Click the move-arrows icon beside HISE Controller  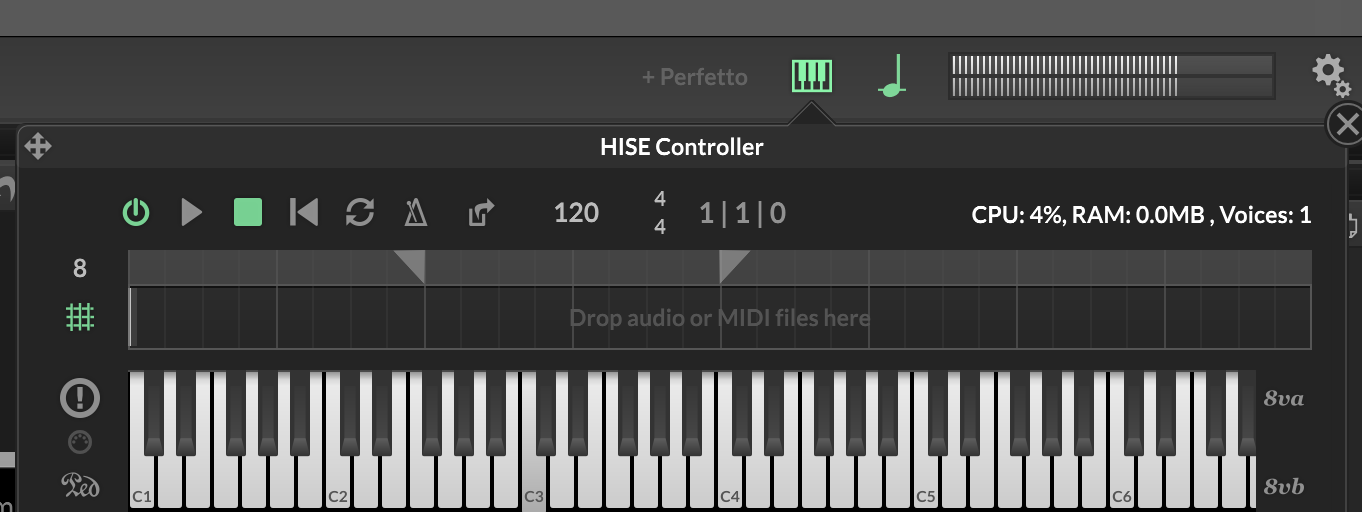point(37,147)
